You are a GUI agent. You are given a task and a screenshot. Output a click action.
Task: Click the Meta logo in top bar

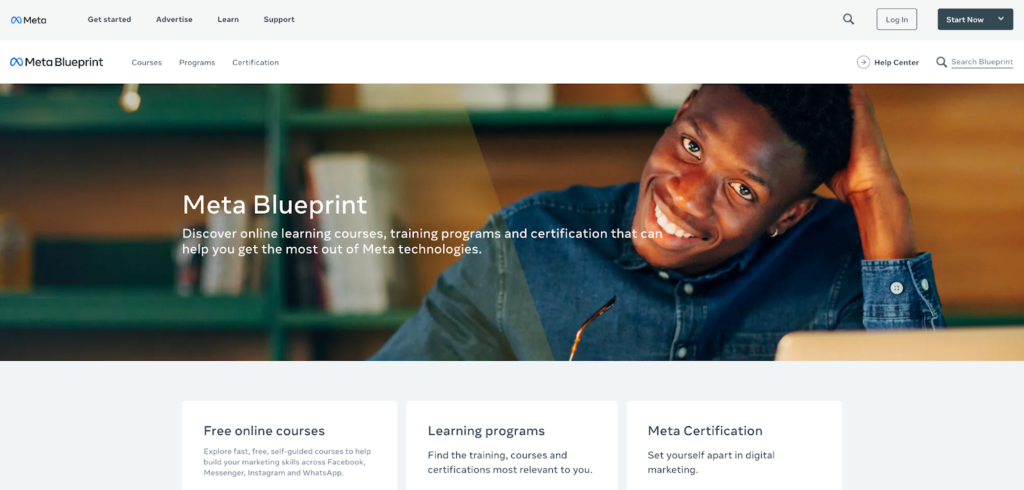pos(29,20)
